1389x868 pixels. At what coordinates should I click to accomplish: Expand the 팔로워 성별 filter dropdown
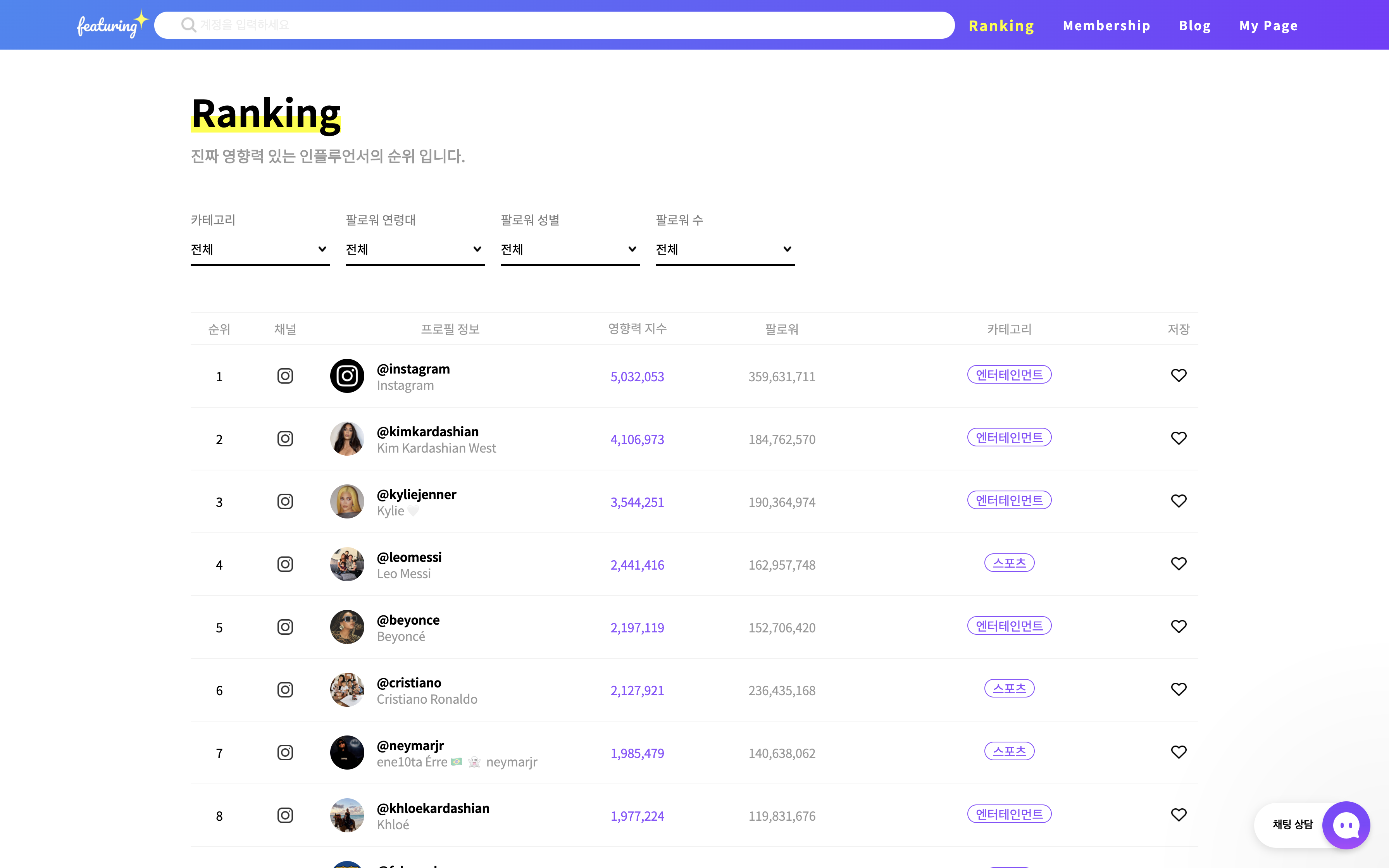click(570, 249)
